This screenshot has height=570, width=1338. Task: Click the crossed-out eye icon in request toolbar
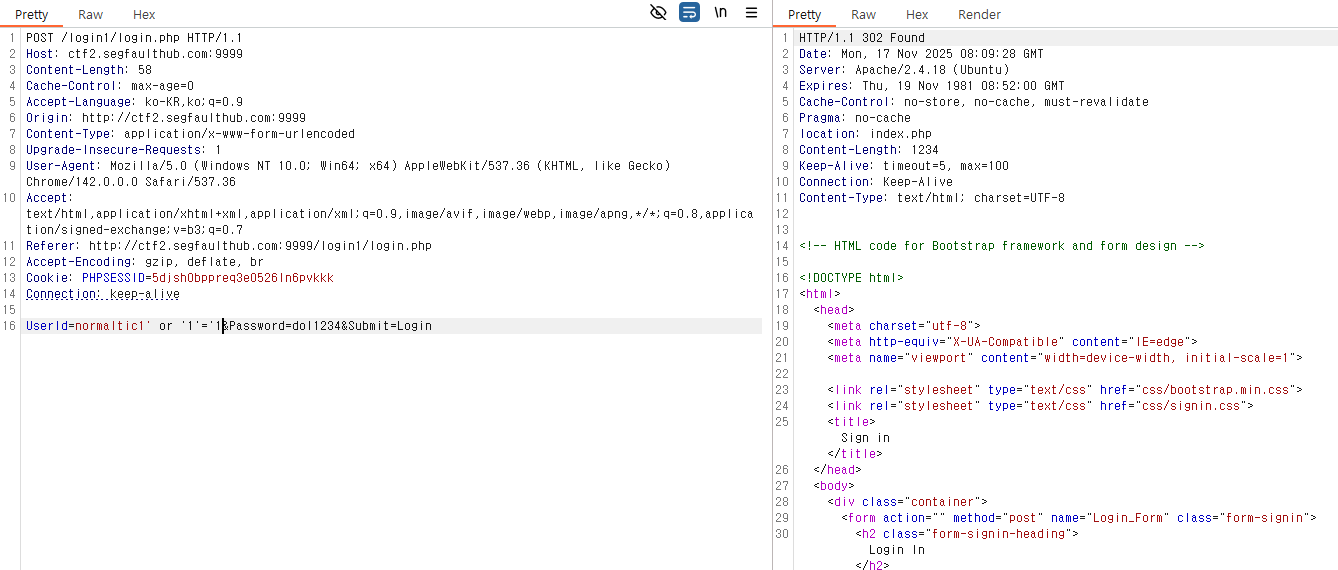(658, 13)
